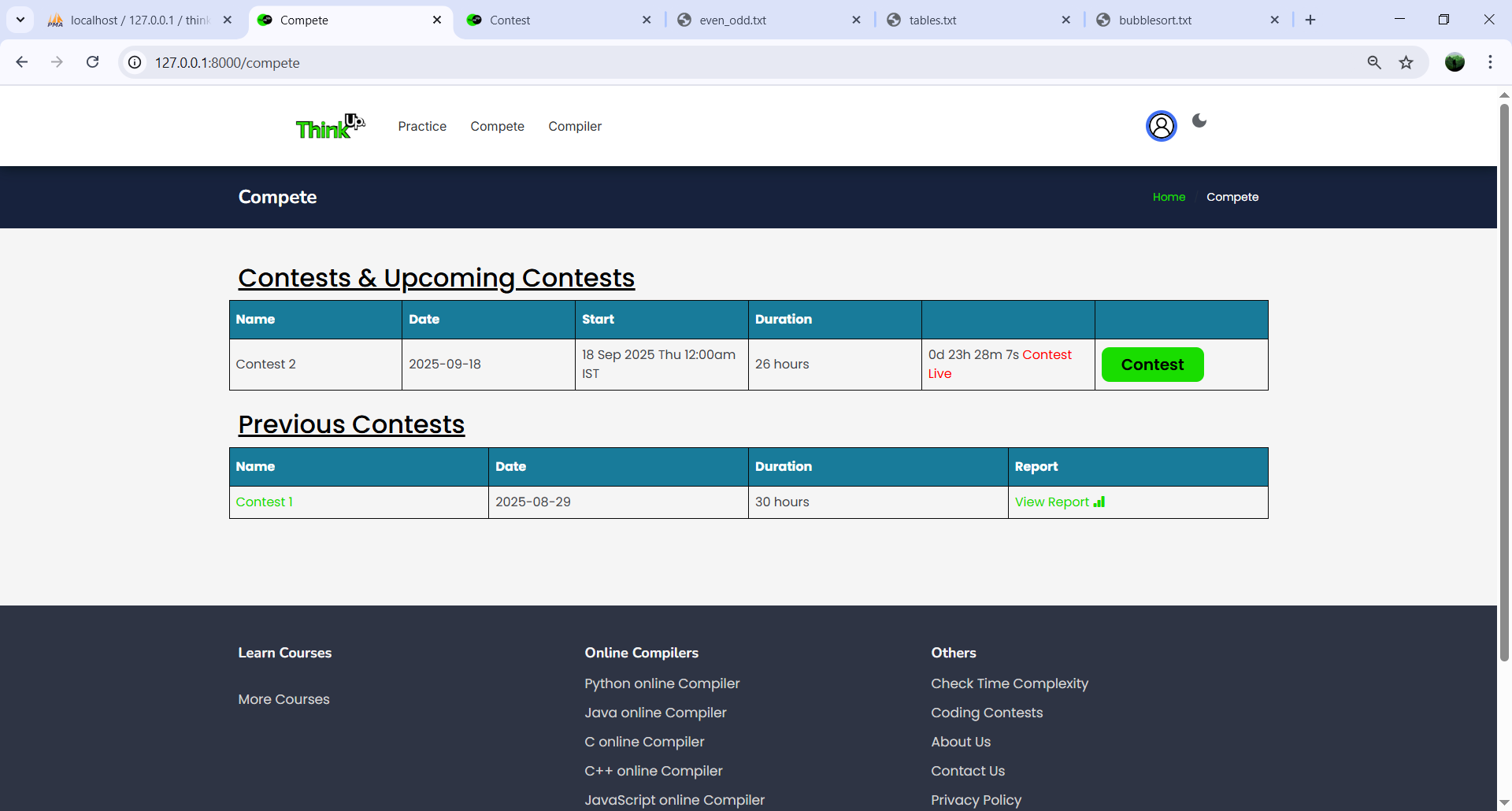Expand the tab search dropdown arrow
Screen dimensions: 1512x811
tap(20, 20)
